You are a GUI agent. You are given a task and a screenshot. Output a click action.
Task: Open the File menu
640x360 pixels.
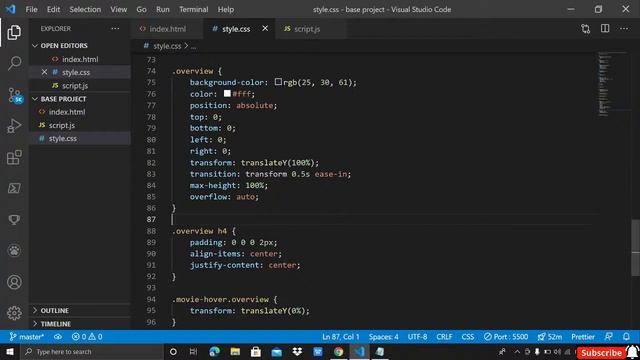tap(31, 9)
